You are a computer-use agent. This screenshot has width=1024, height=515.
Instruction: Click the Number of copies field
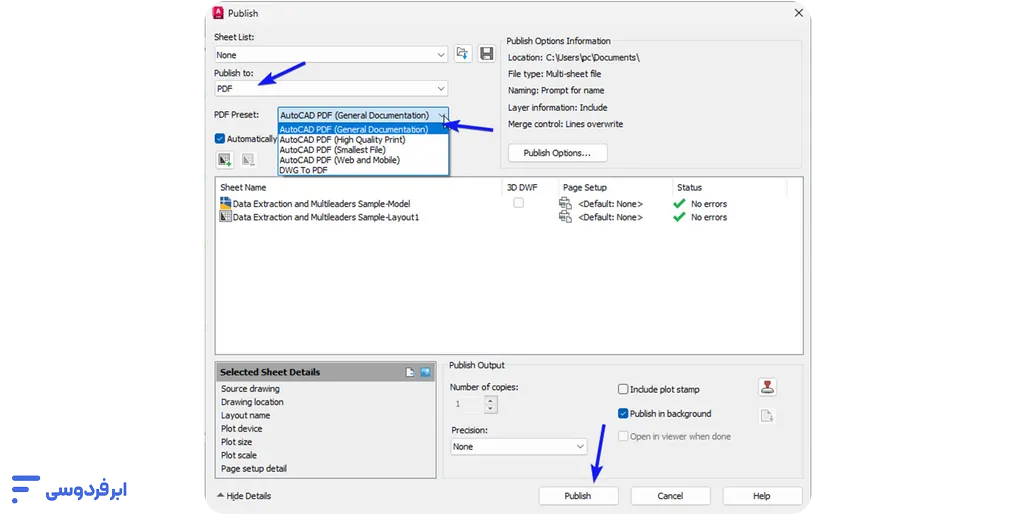tap(467, 405)
